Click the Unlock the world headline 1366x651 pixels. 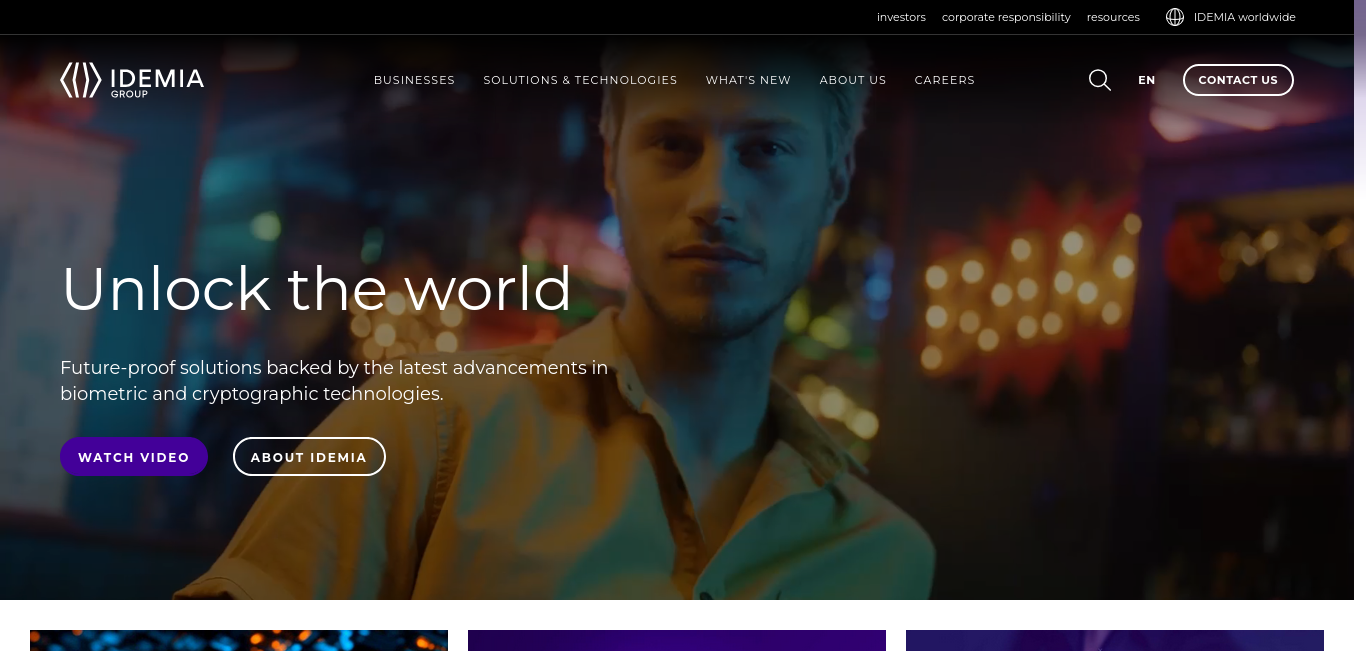[x=316, y=288]
